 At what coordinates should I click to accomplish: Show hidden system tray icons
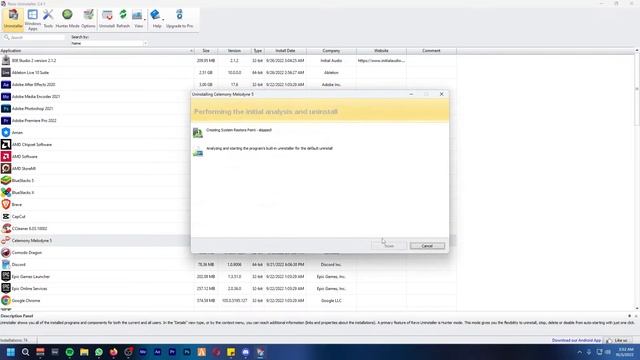580,352
